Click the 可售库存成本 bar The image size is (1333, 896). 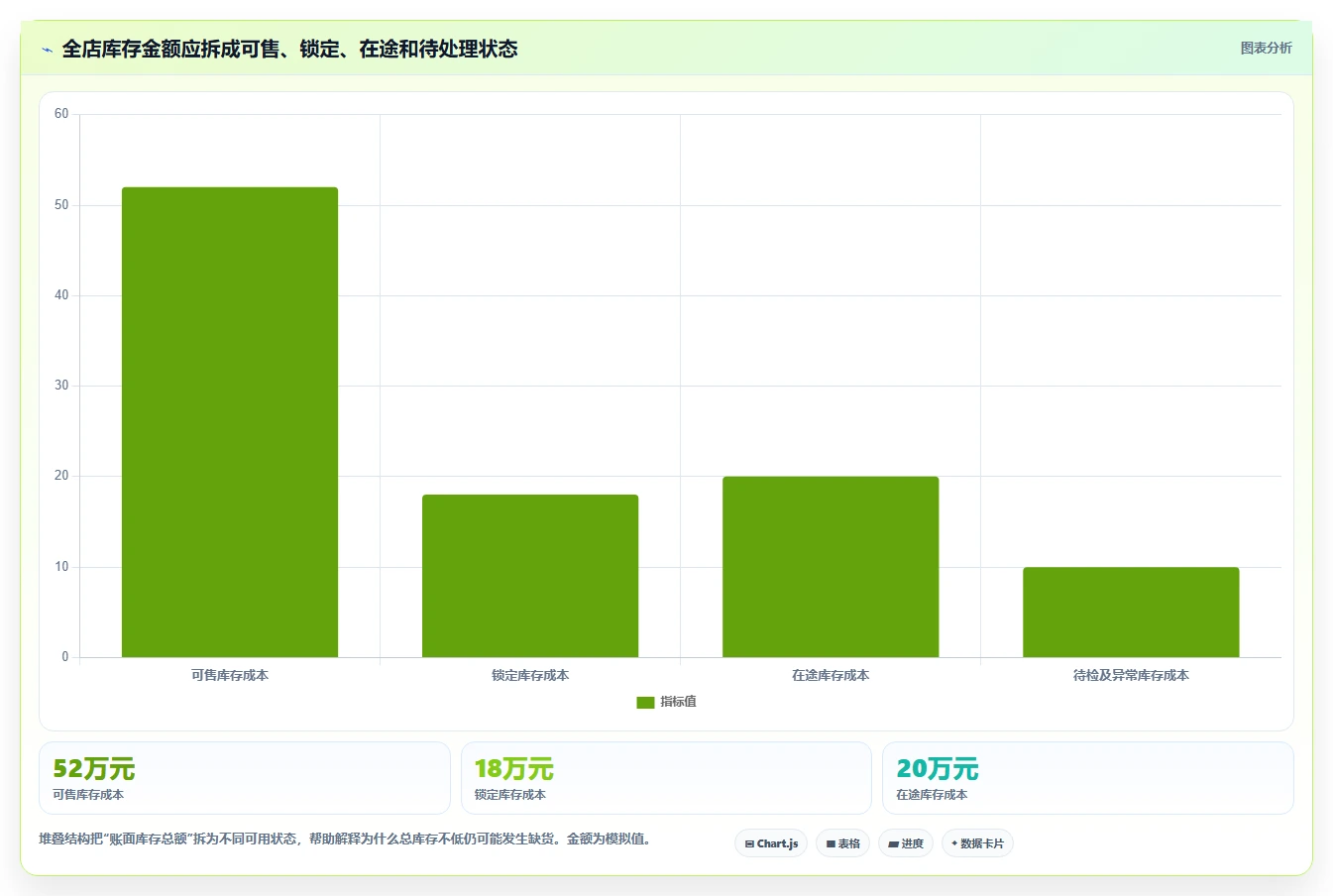[230, 422]
